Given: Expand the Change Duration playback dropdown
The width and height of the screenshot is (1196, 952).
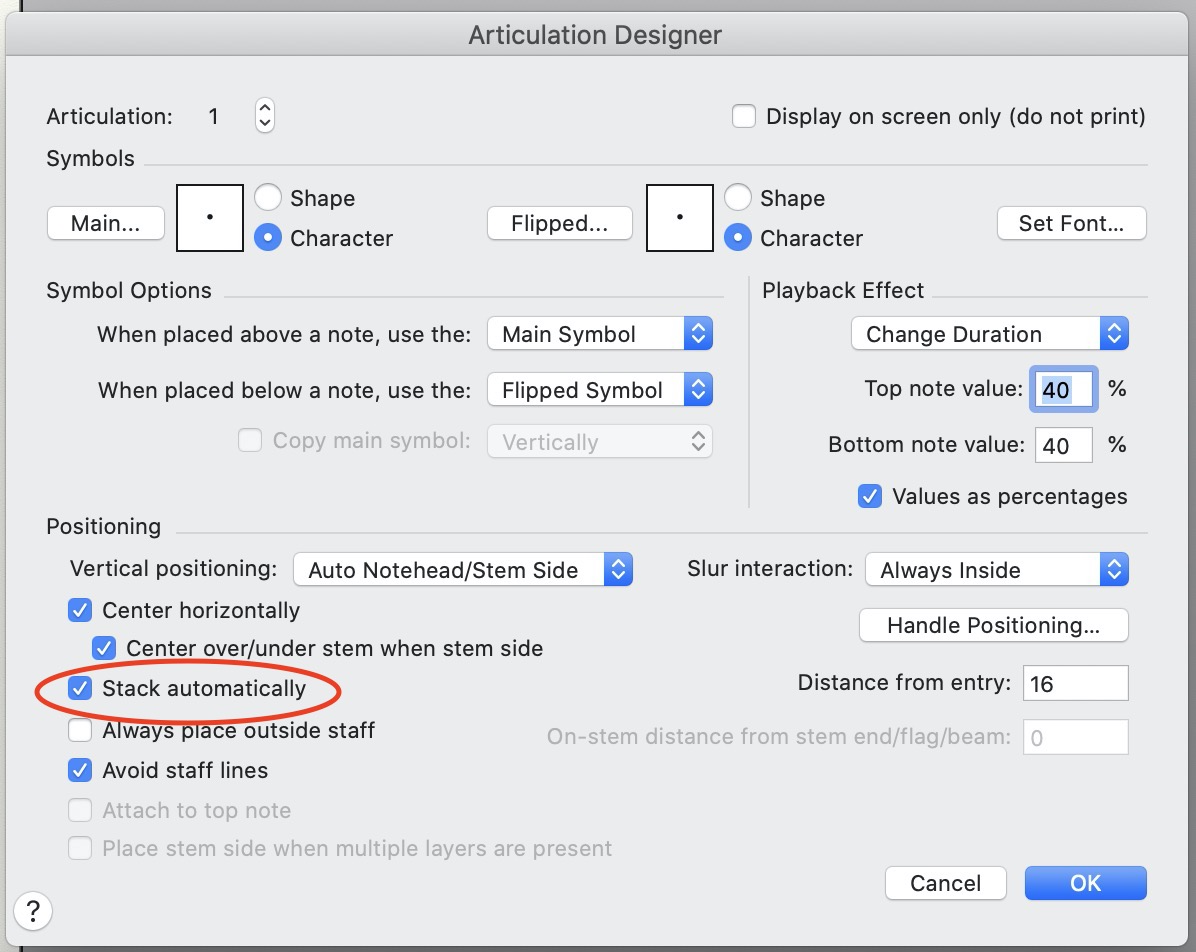Looking at the screenshot, I should [989, 334].
